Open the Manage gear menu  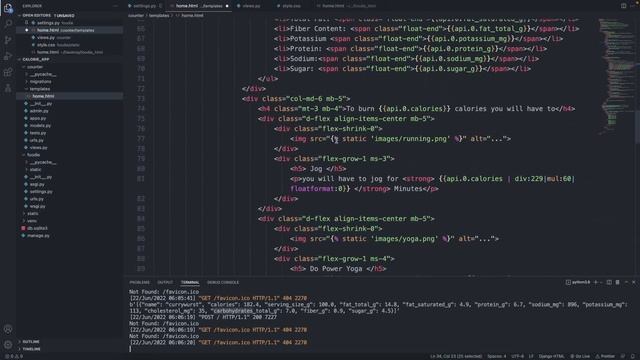coord(8,345)
